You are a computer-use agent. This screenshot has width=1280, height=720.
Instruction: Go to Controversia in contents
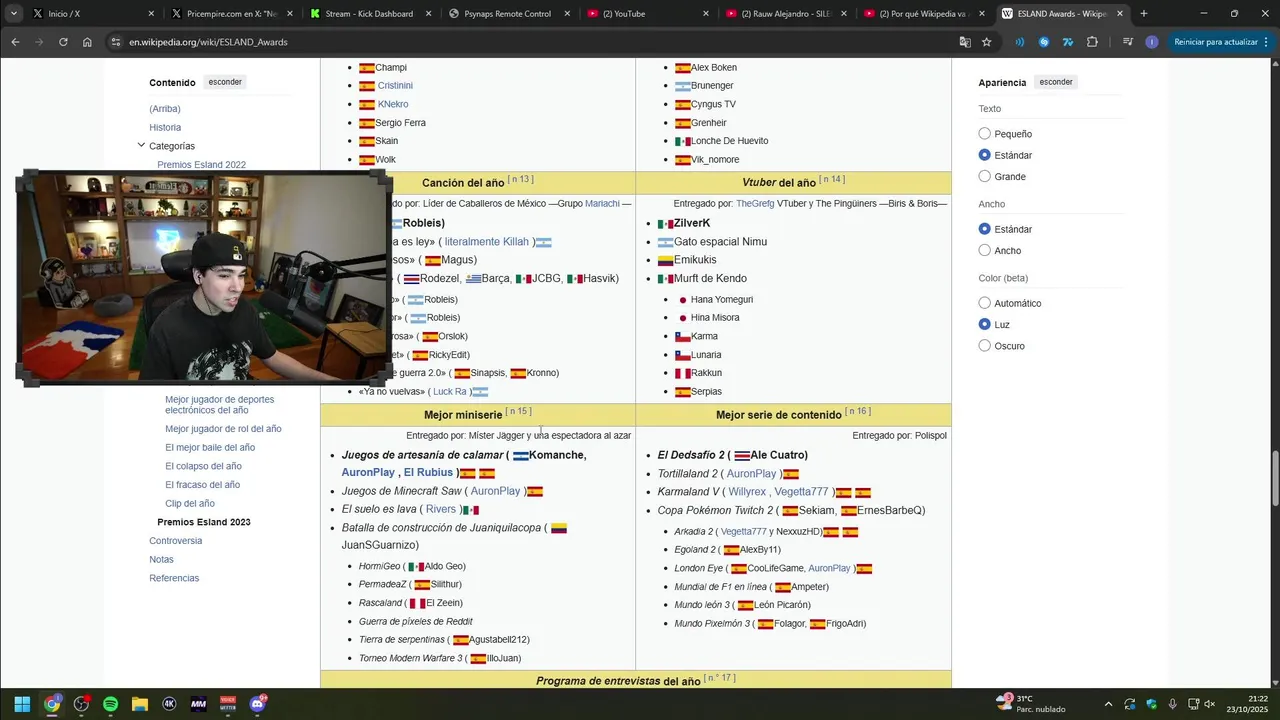[175, 541]
